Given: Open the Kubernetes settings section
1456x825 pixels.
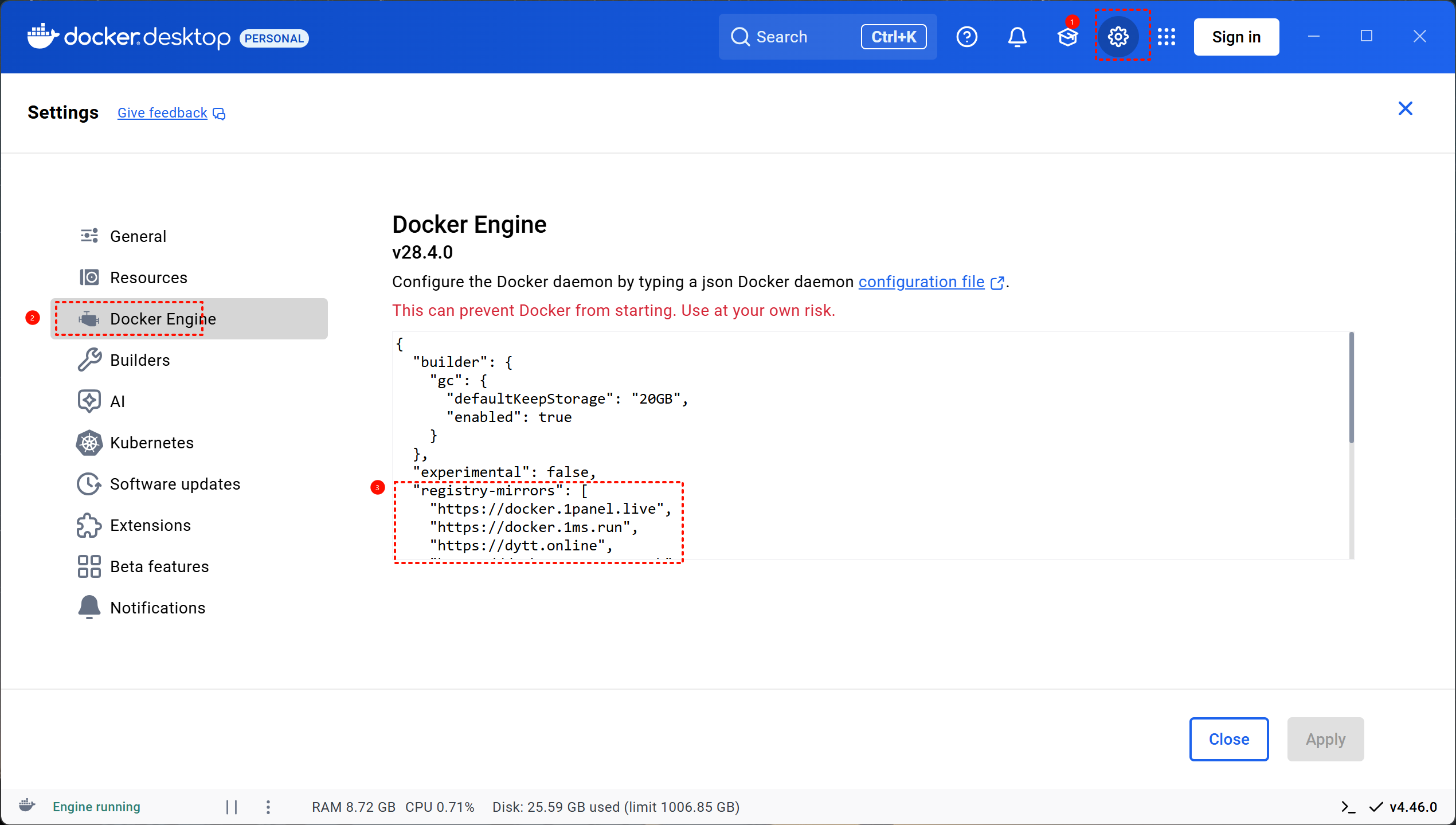Looking at the screenshot, I should click(x=151, y=443).
